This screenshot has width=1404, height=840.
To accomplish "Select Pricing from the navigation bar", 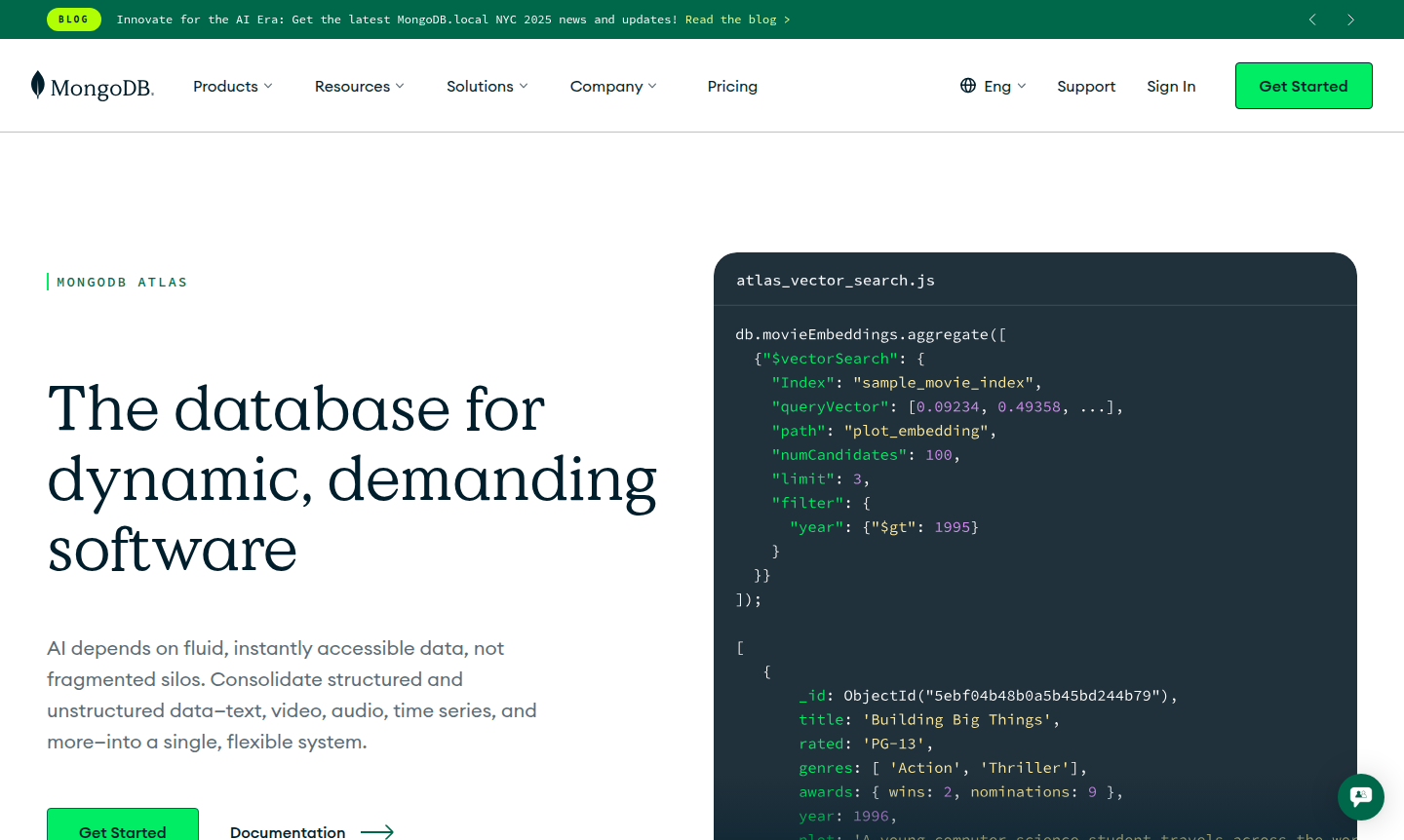I will 732,86.
